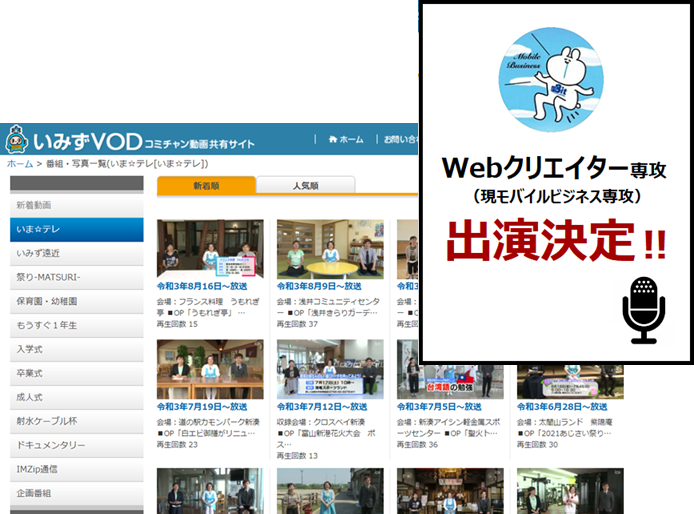Open IMZip通信 category

pos(77,469)
